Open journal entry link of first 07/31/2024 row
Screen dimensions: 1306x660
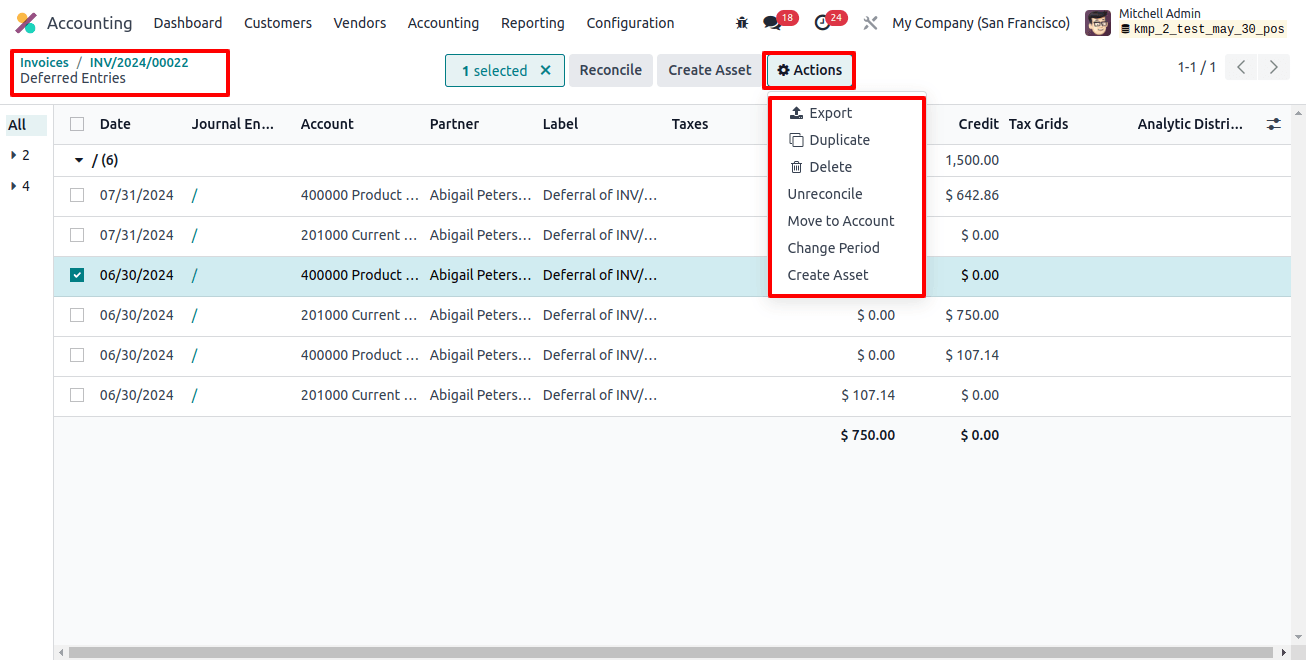194,195
